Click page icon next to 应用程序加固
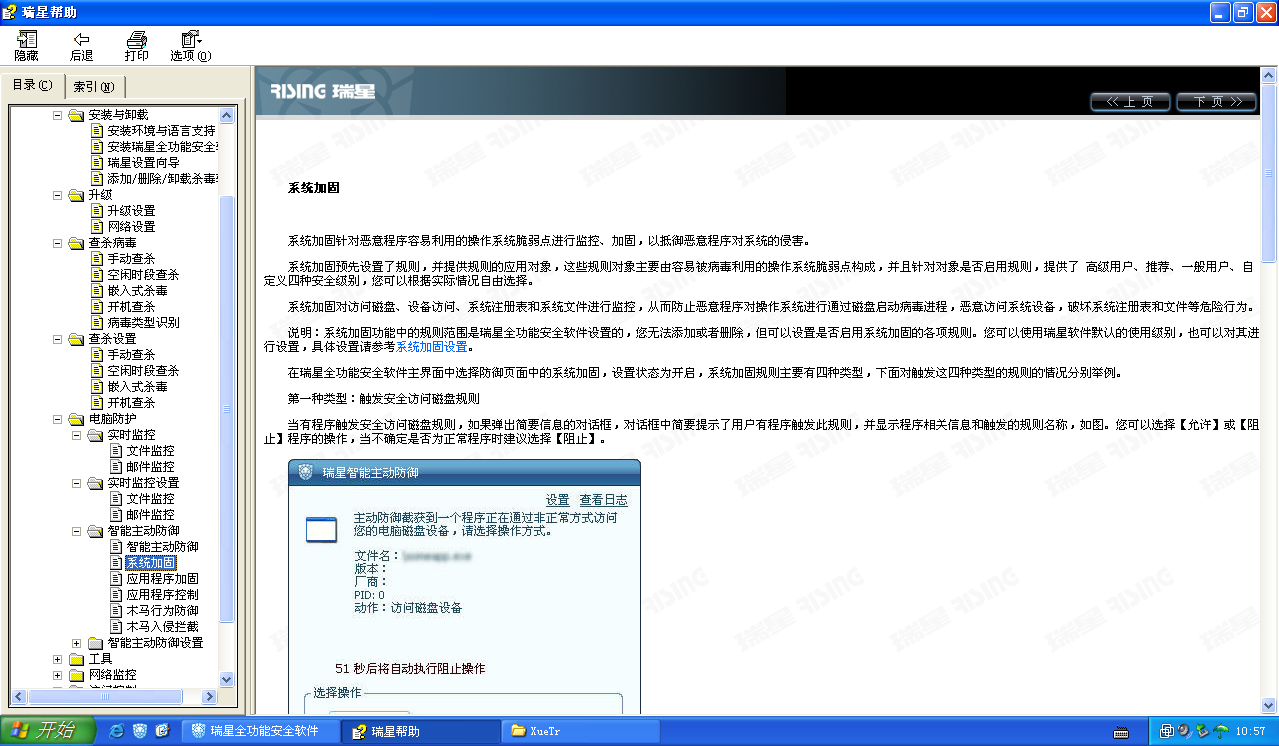This screenshot has width=1279, height=746. (x=116, y=579)
